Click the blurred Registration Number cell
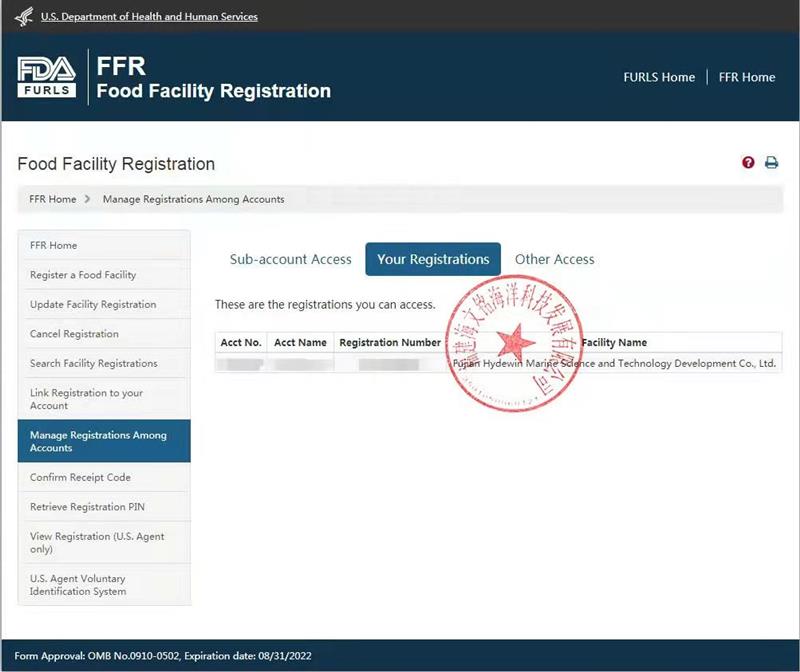This screenshot has height=672, width=800. [x=389, y=364]
